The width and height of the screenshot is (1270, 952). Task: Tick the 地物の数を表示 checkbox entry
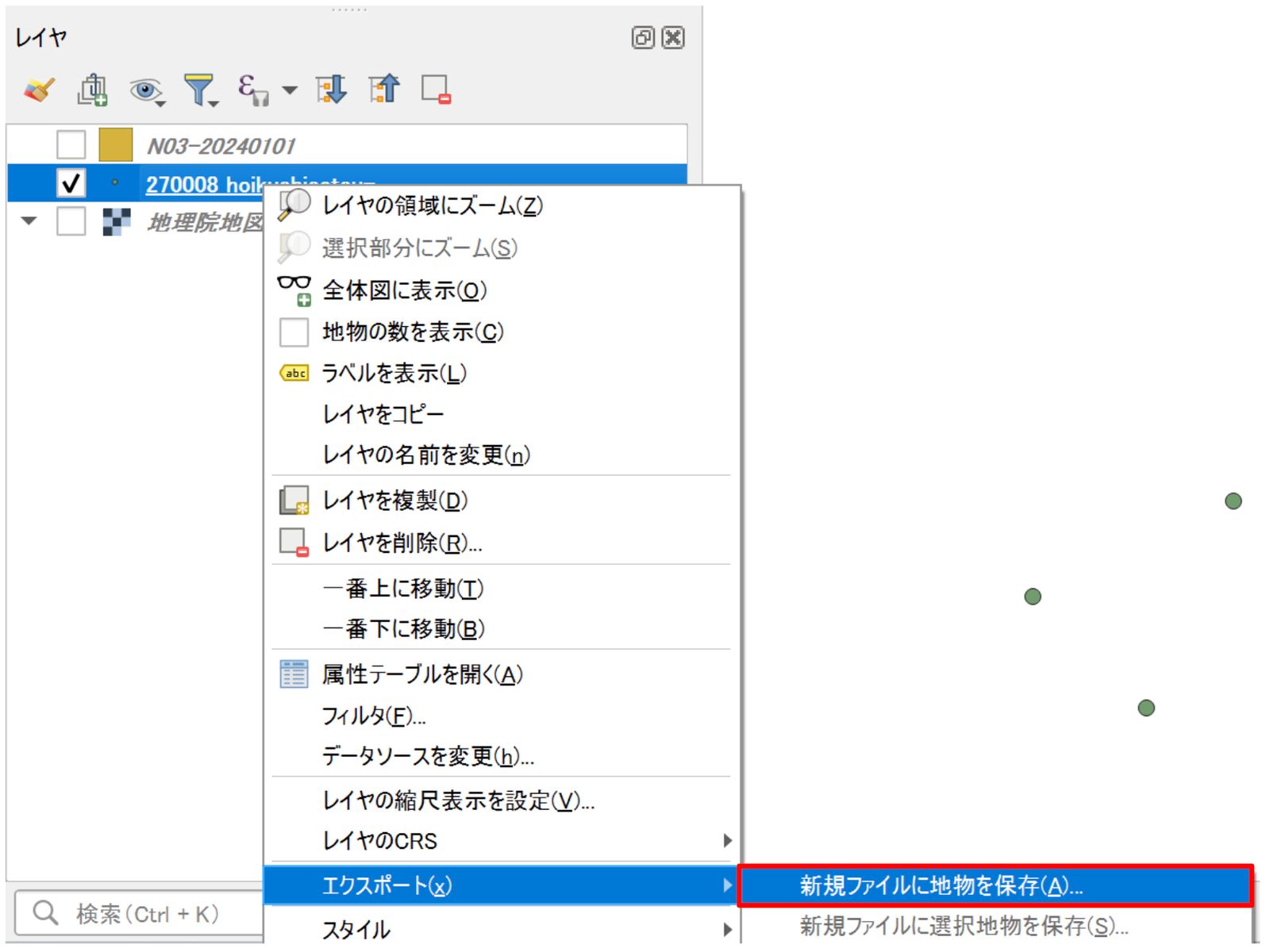[501, 332]
